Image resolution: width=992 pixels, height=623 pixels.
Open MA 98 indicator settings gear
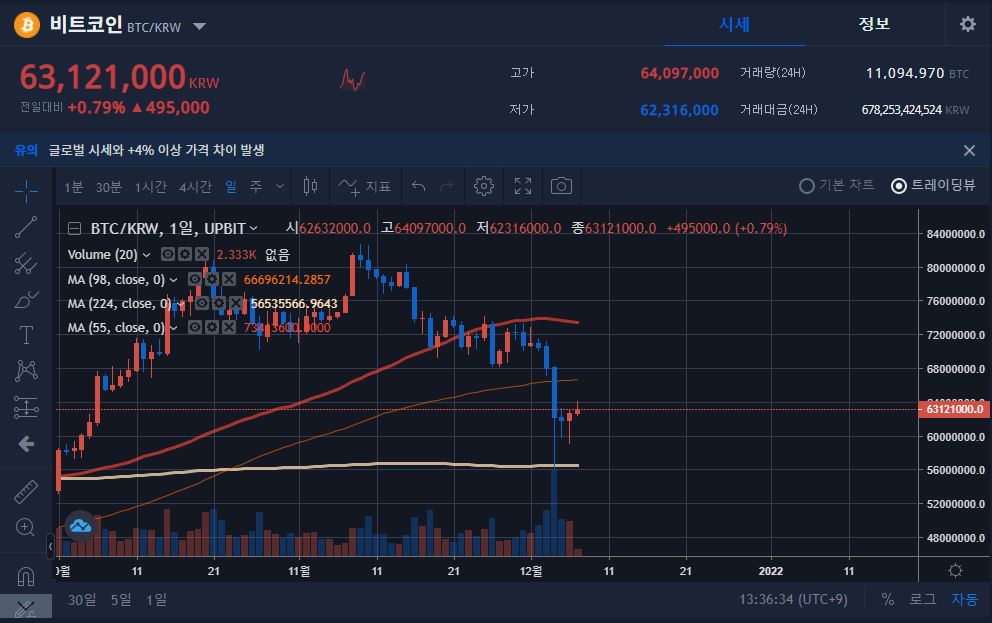[x=212, y=279]
